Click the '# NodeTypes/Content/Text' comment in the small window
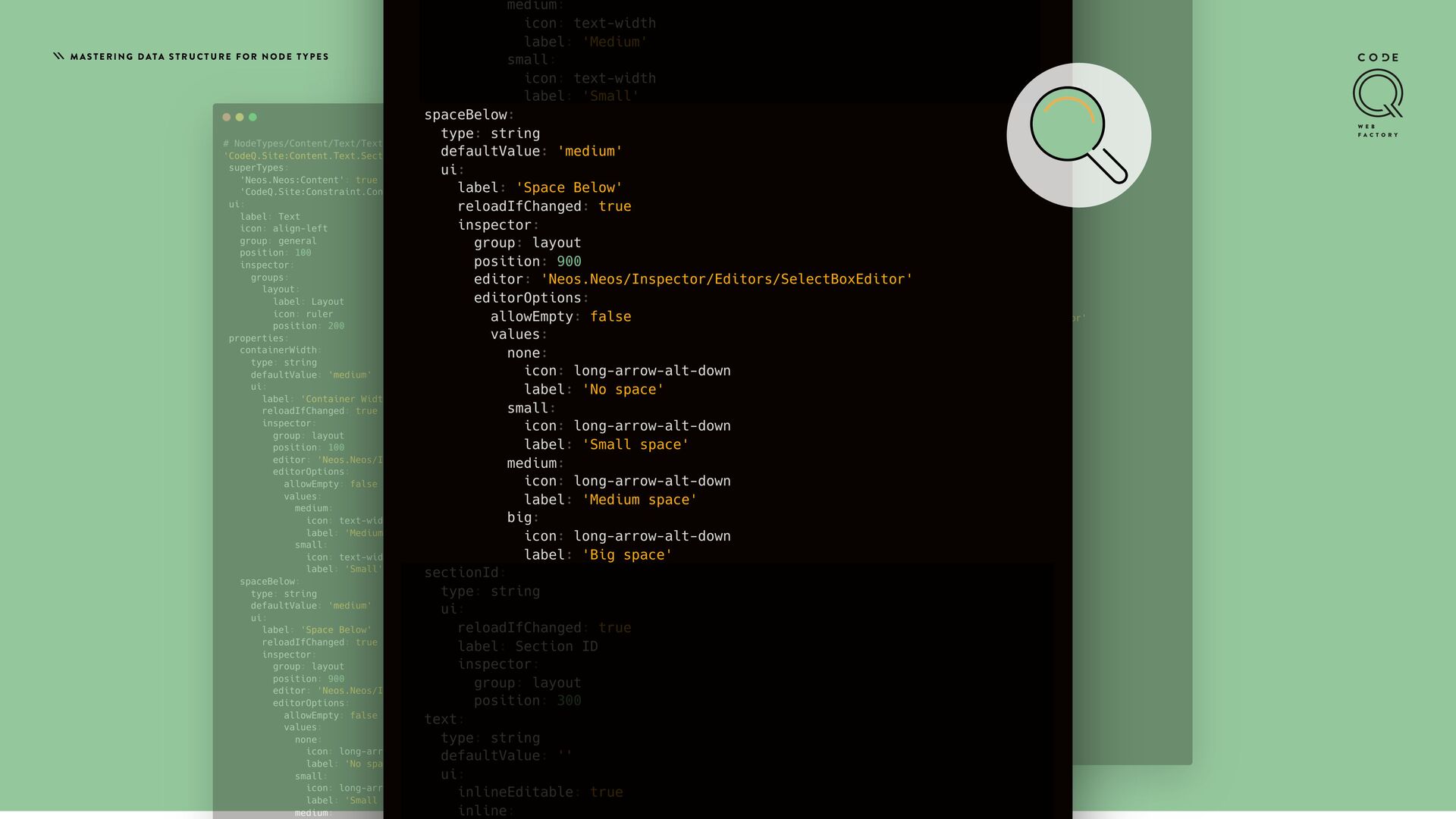Screen dimensions: 1456x819 click(x=302, y=143)
